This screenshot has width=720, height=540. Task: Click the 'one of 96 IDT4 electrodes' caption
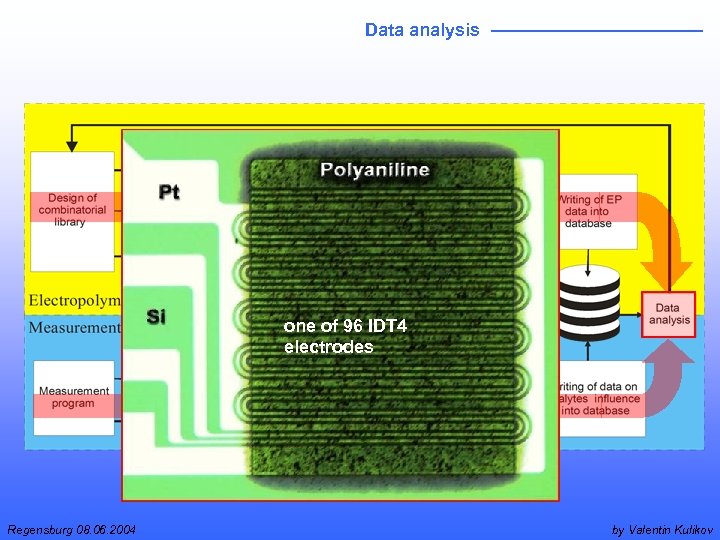click(x=345, y=336)
